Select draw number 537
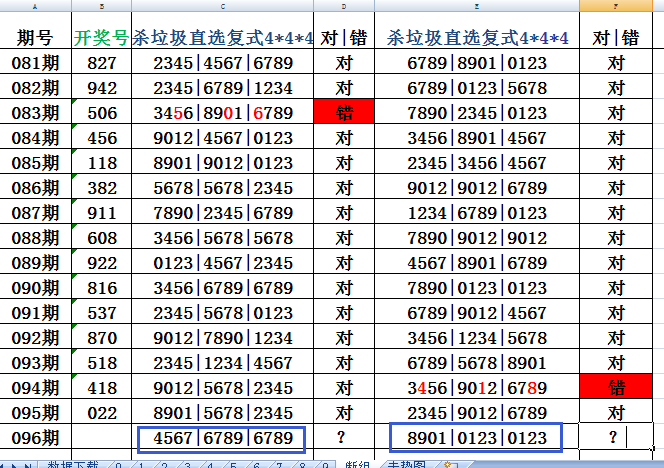Screen dimensions: 664x468 coord(102,313)
